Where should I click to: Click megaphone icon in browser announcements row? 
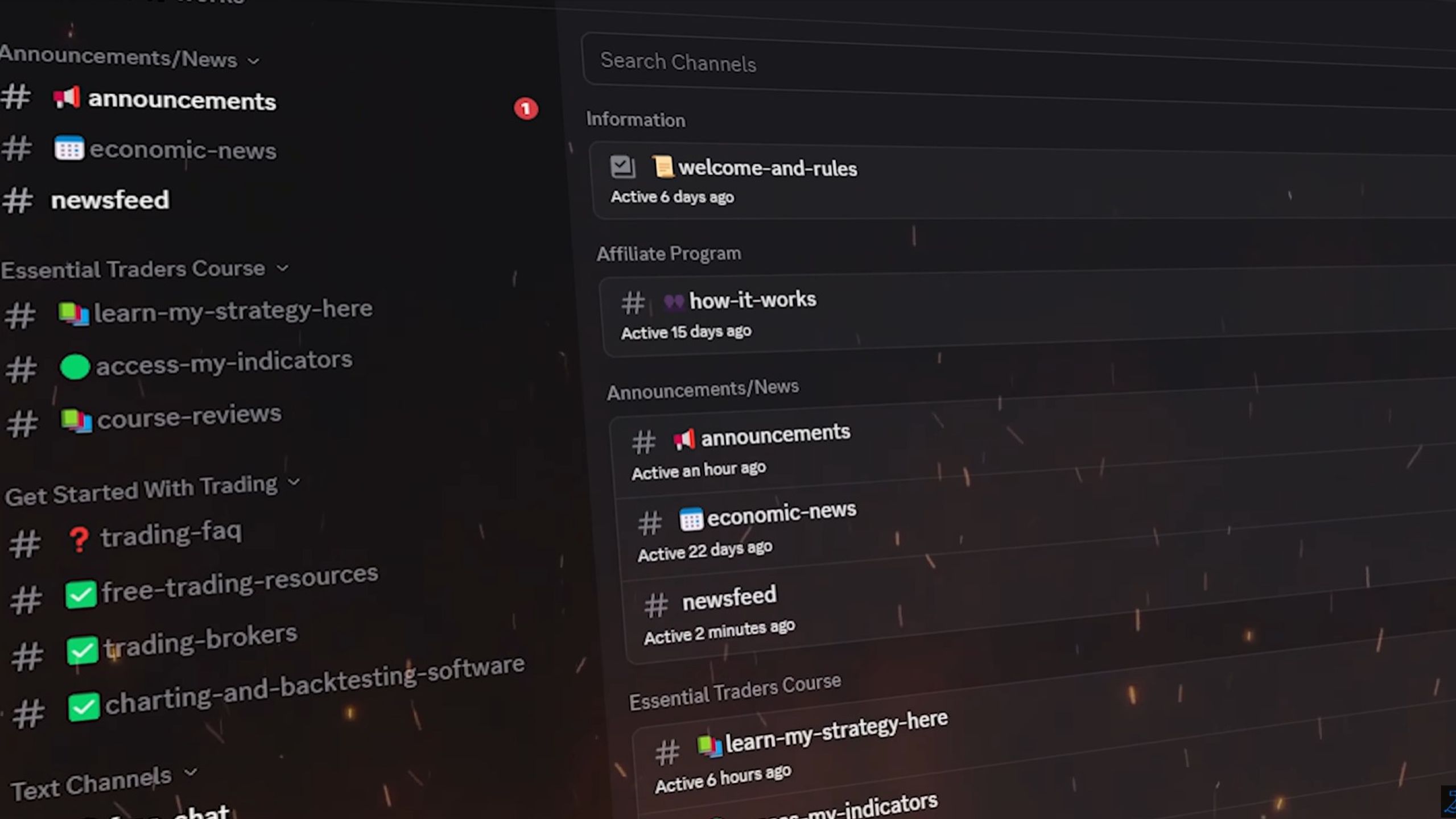[684, 439]
